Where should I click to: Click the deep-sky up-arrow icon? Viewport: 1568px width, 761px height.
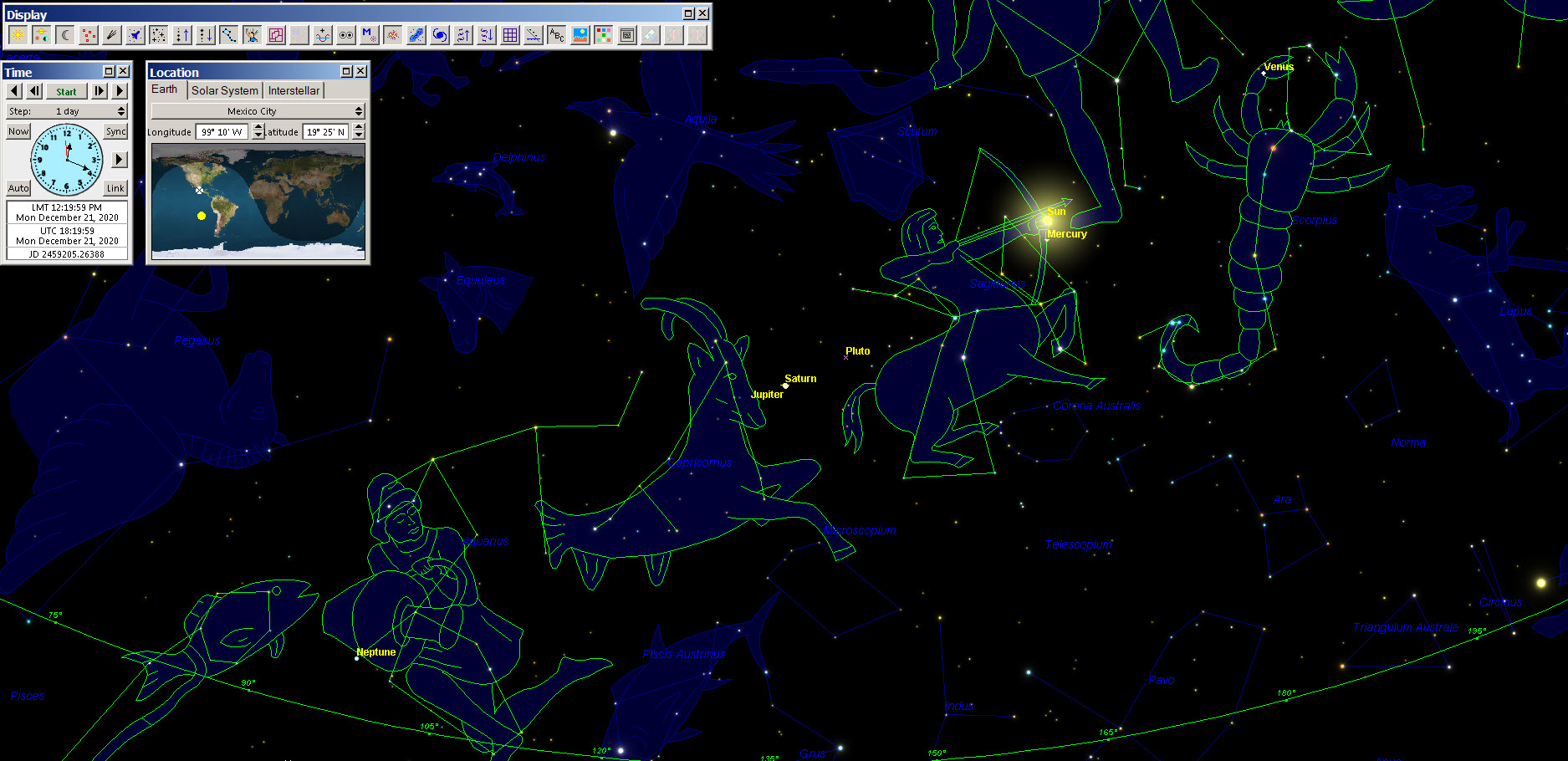coord(462,35)
